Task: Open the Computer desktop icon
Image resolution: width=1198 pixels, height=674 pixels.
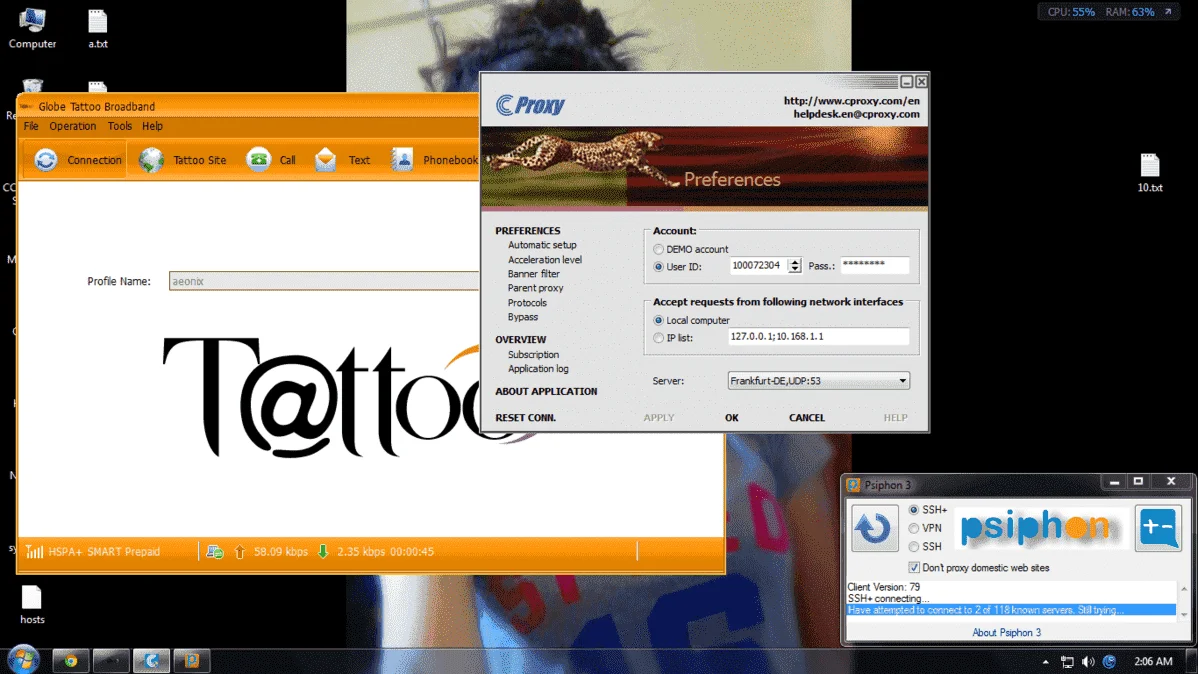Action: [32, 28]
